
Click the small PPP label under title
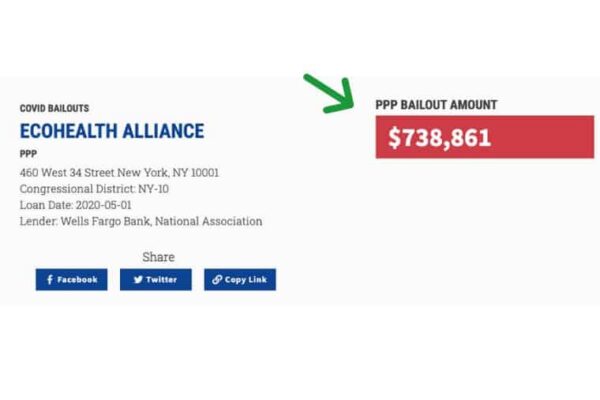[x=28, y=154]
